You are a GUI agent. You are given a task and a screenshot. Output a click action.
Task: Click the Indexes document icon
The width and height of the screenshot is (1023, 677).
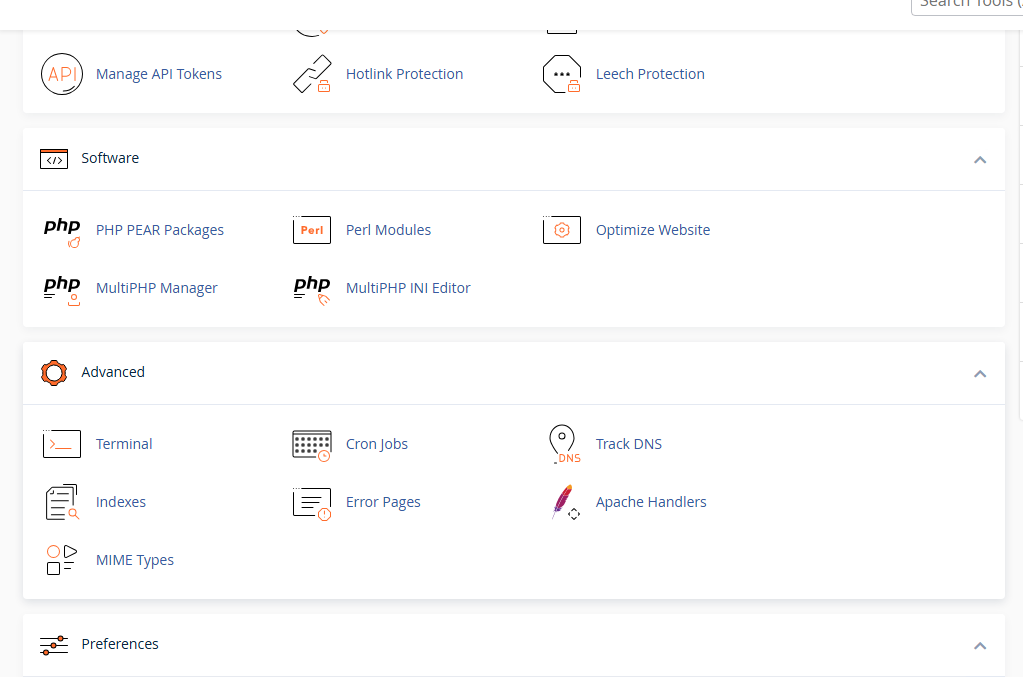click(62, 502)
